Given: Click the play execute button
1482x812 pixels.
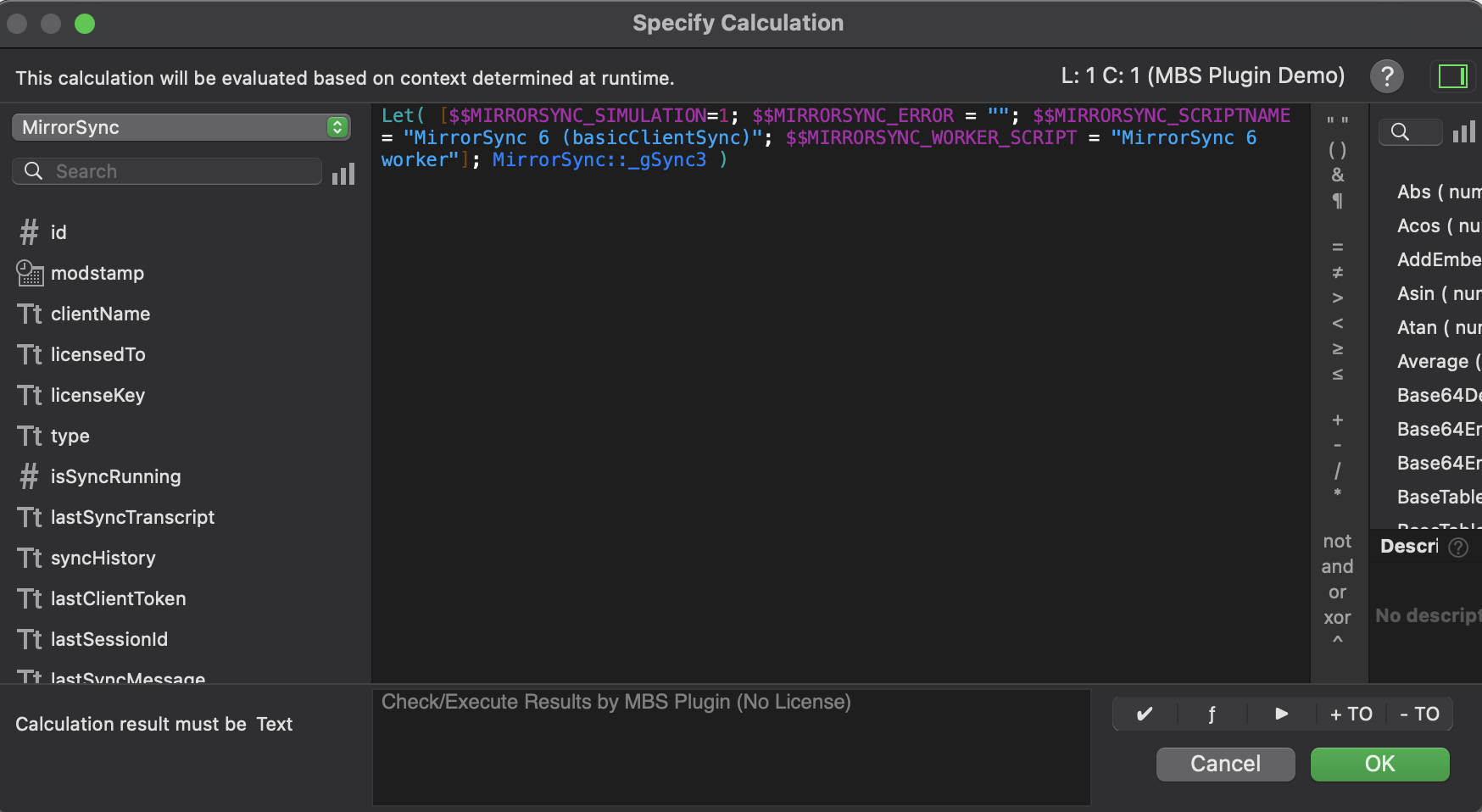Looking at the screenshot, I should pyautogui.click(x=1281, y=714).
